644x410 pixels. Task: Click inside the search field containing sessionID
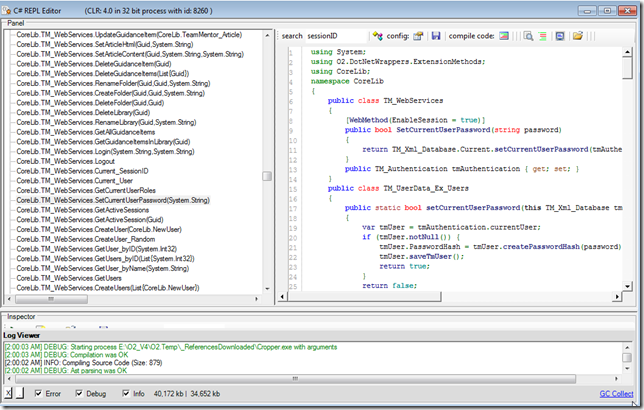click(x=336, y=36)
